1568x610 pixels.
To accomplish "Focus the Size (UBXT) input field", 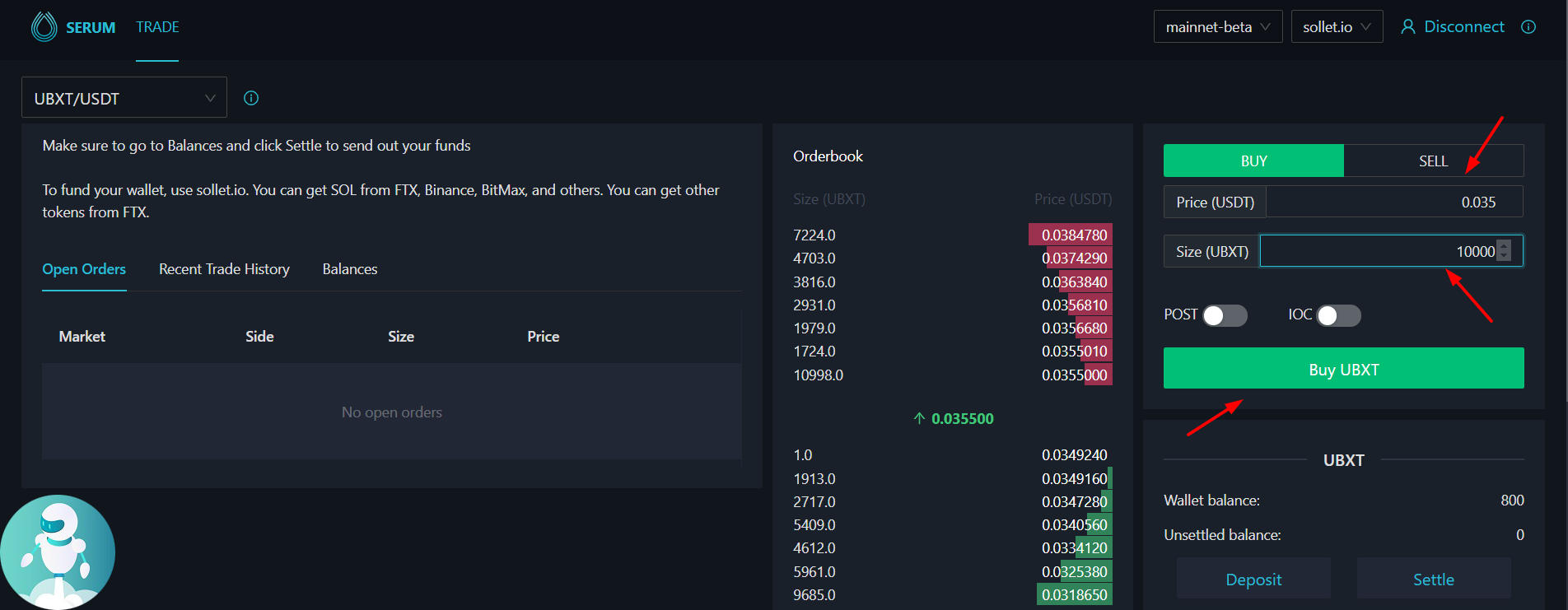I will coord(1392,251).
